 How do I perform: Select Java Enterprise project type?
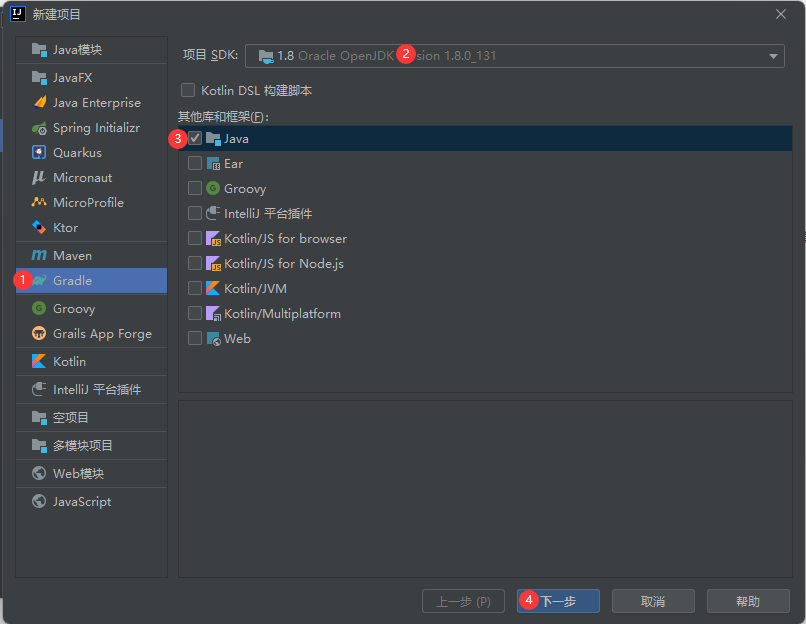91,102
